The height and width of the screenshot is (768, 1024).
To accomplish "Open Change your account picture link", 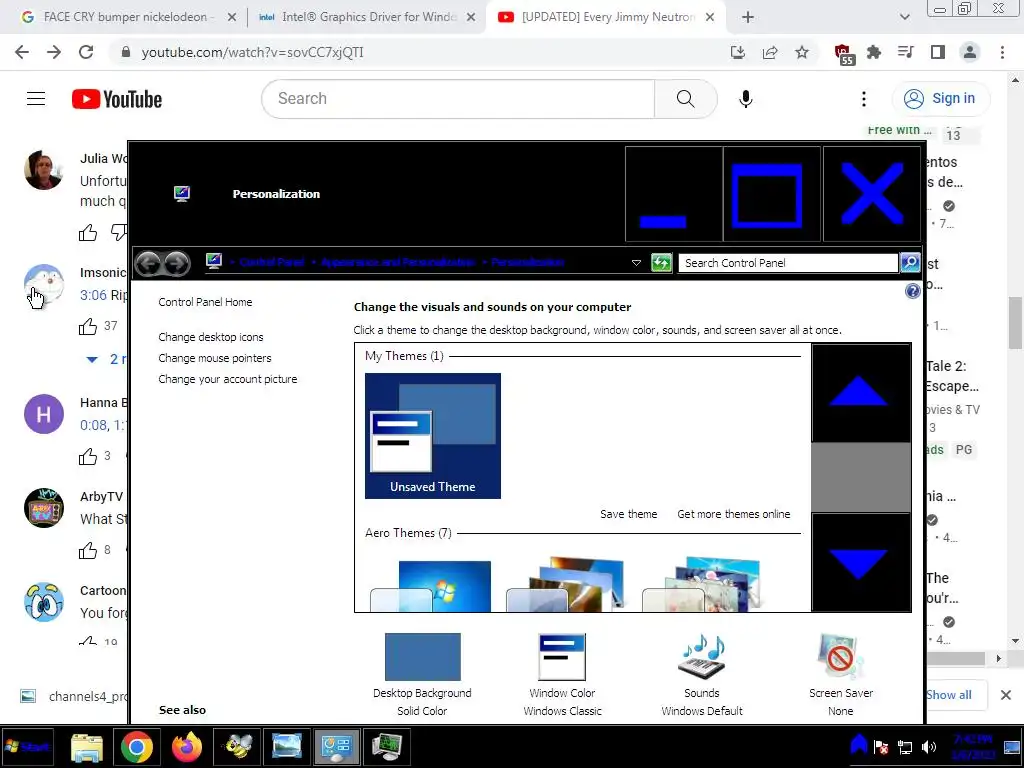I will pyautogui.click(x=228, y=379).
